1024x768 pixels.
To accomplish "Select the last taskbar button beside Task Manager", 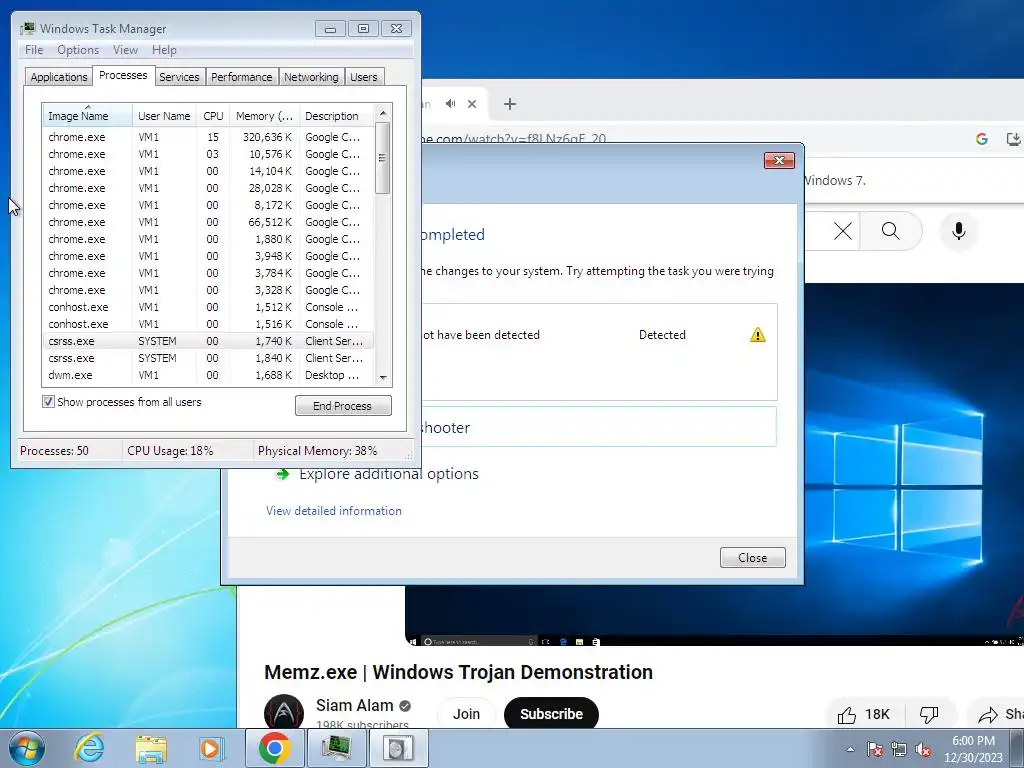I will tap(398, 748).
